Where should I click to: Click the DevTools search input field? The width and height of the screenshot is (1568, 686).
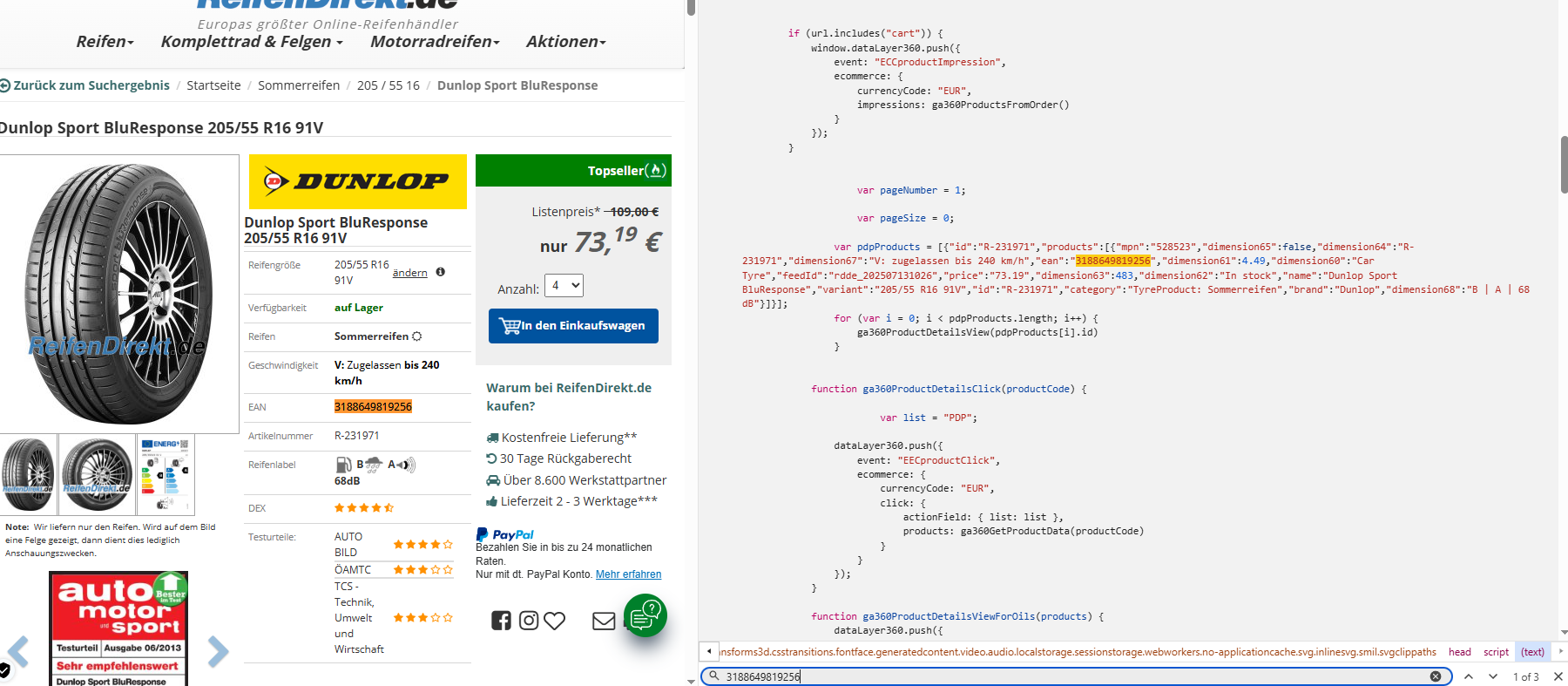tap(1076, 676)
